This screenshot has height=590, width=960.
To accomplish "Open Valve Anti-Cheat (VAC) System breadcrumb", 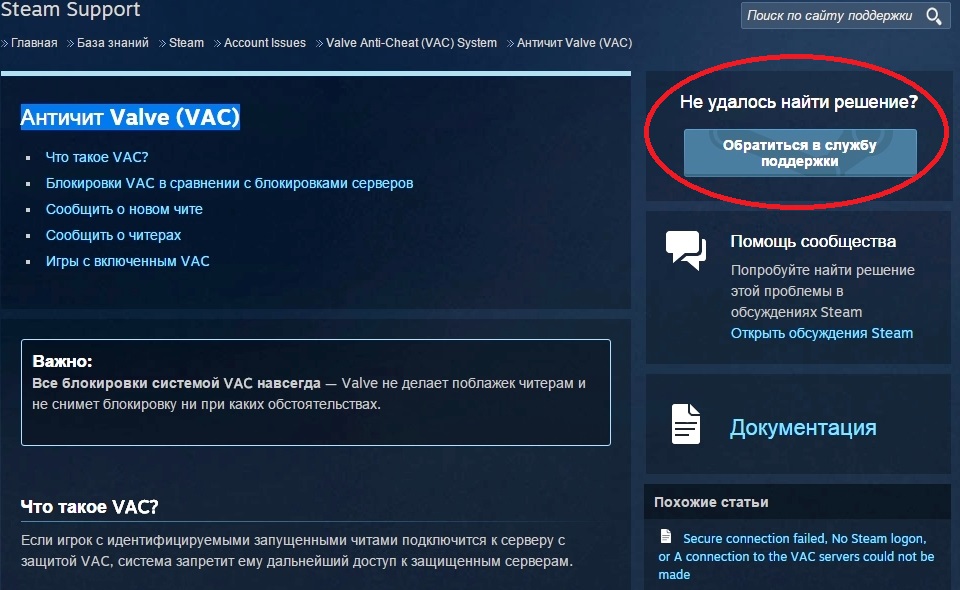I will pos(411,43).
